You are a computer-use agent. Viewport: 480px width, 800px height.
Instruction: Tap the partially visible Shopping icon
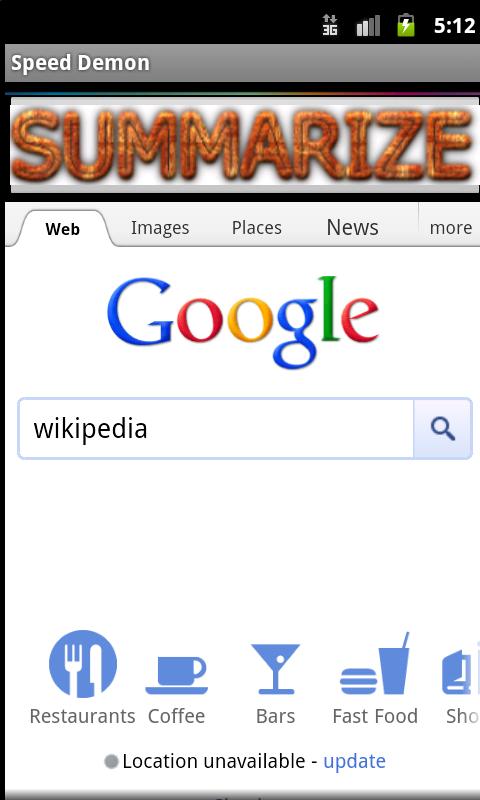click(x=461, y=668)
